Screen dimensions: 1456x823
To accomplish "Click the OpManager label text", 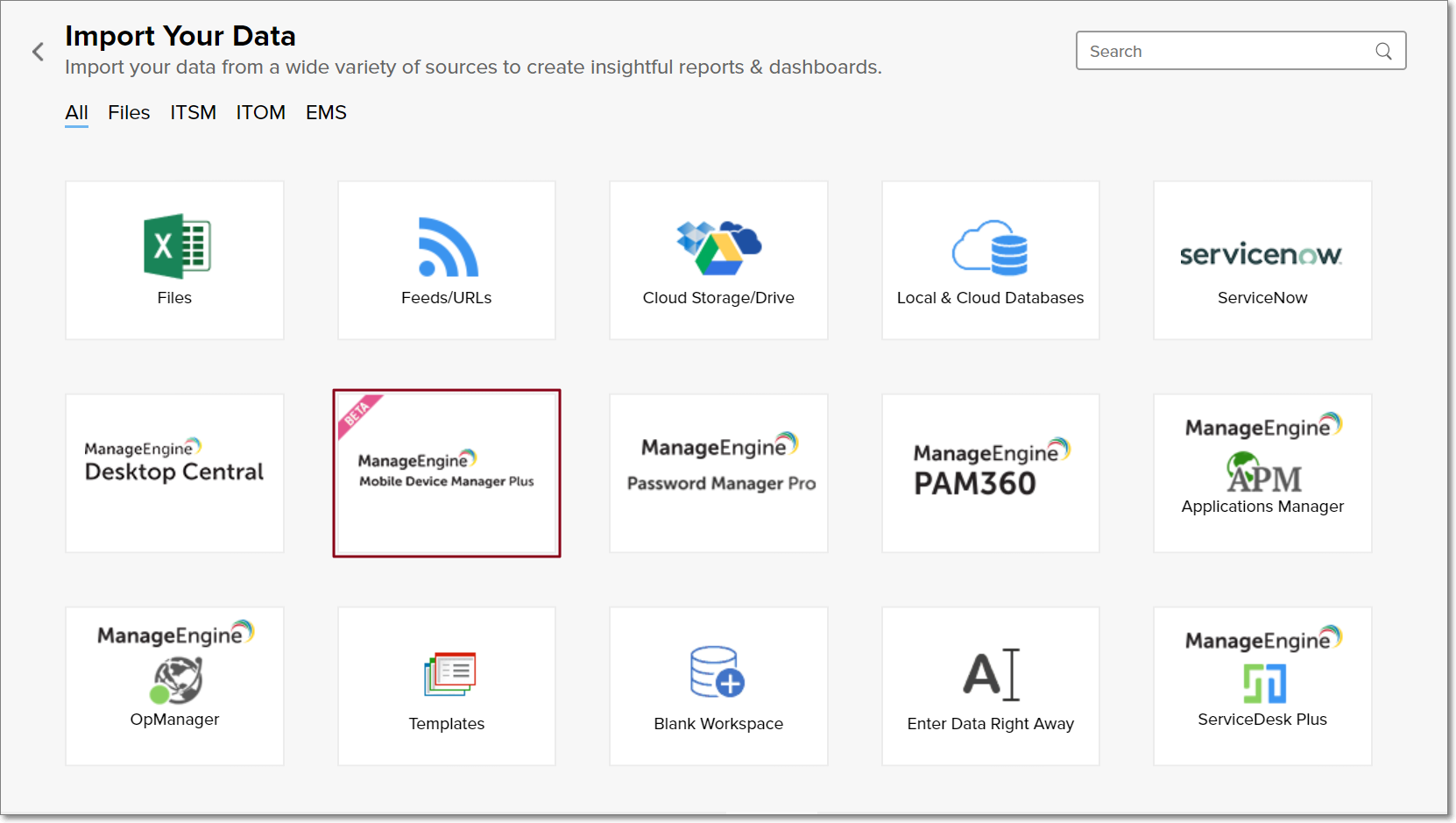I will point(174,720).
